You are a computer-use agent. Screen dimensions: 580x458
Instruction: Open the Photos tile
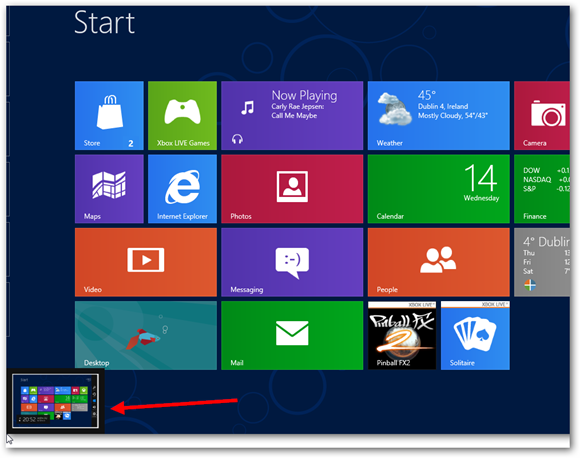tap(292, 189)
